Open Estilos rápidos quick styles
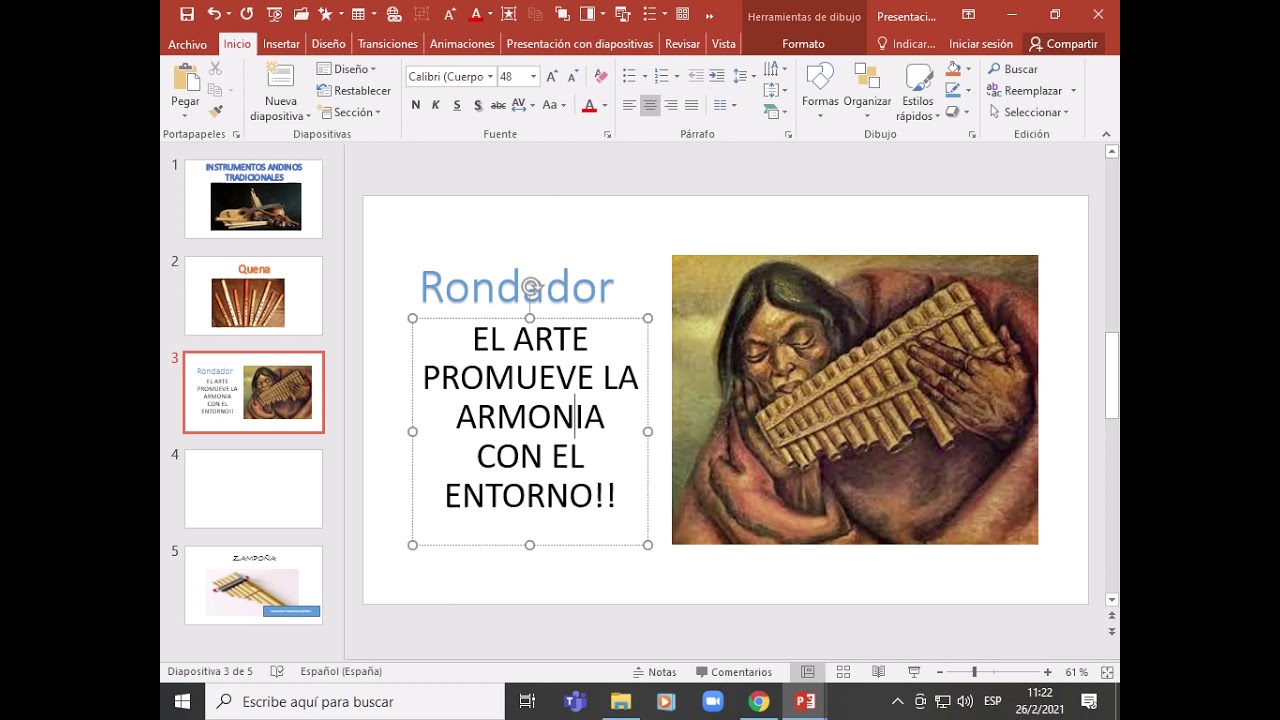1280x720 pixels. point(918,92)
